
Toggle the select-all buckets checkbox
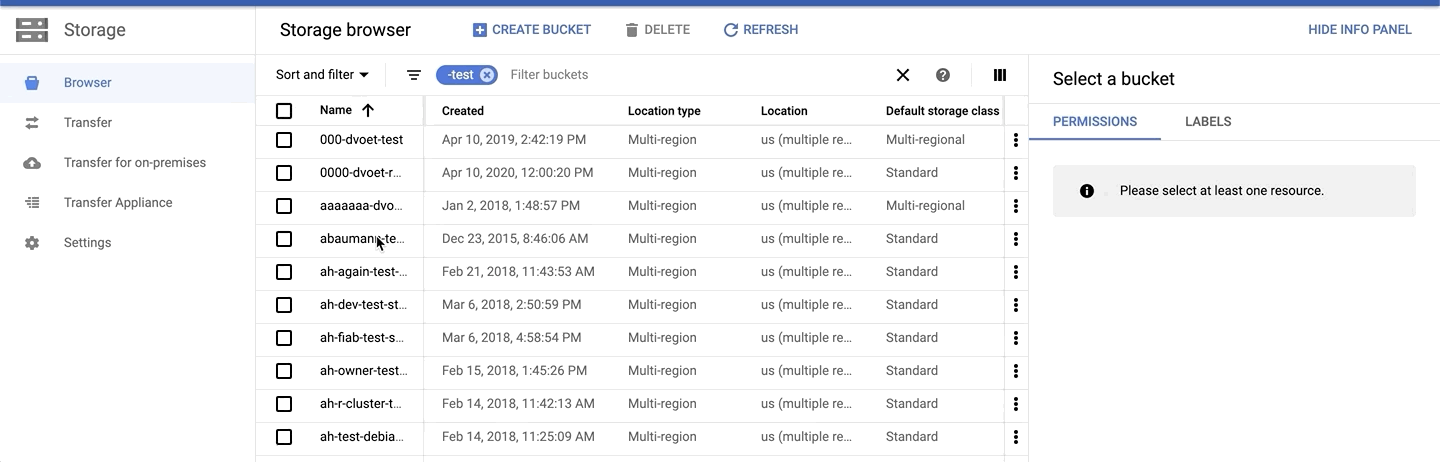coord(284,111)
